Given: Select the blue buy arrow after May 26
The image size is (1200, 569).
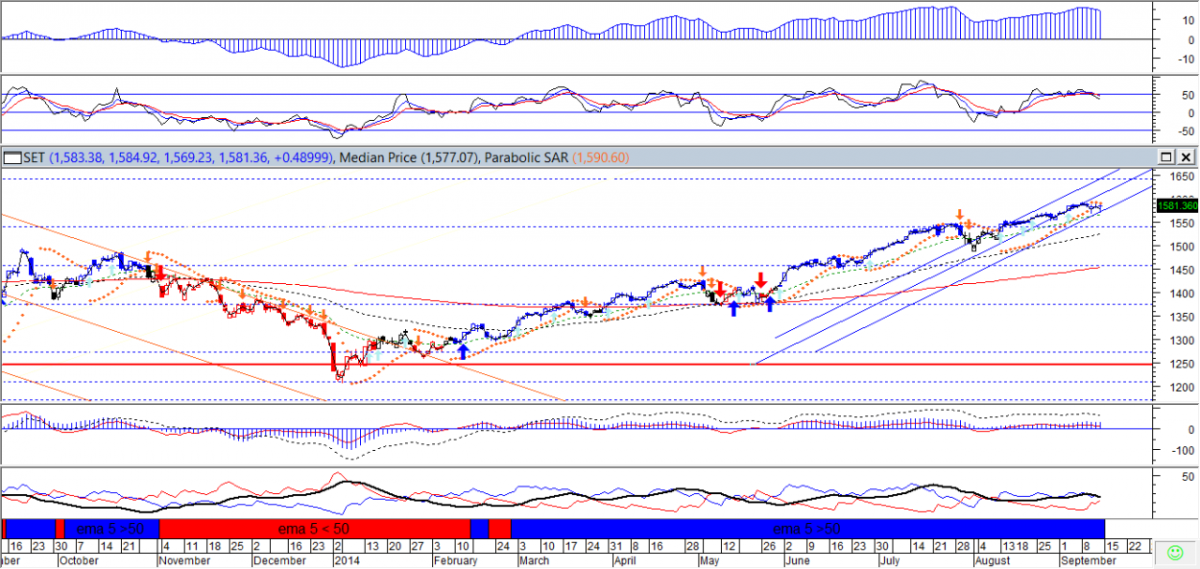Looking at the screenshot, I should (769, 303).
